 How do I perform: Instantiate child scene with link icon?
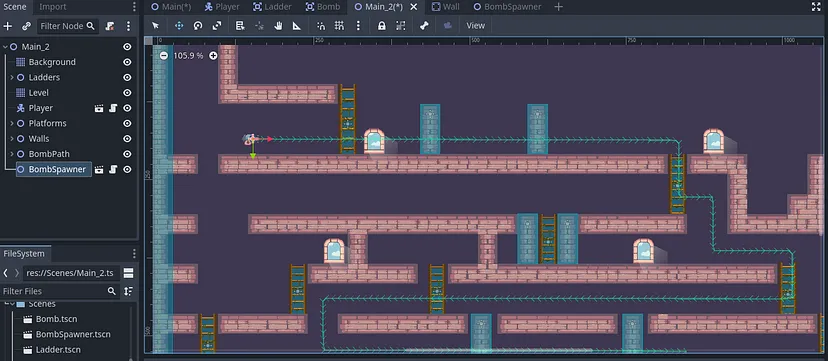pyautogui.click(x=26, y=26)
